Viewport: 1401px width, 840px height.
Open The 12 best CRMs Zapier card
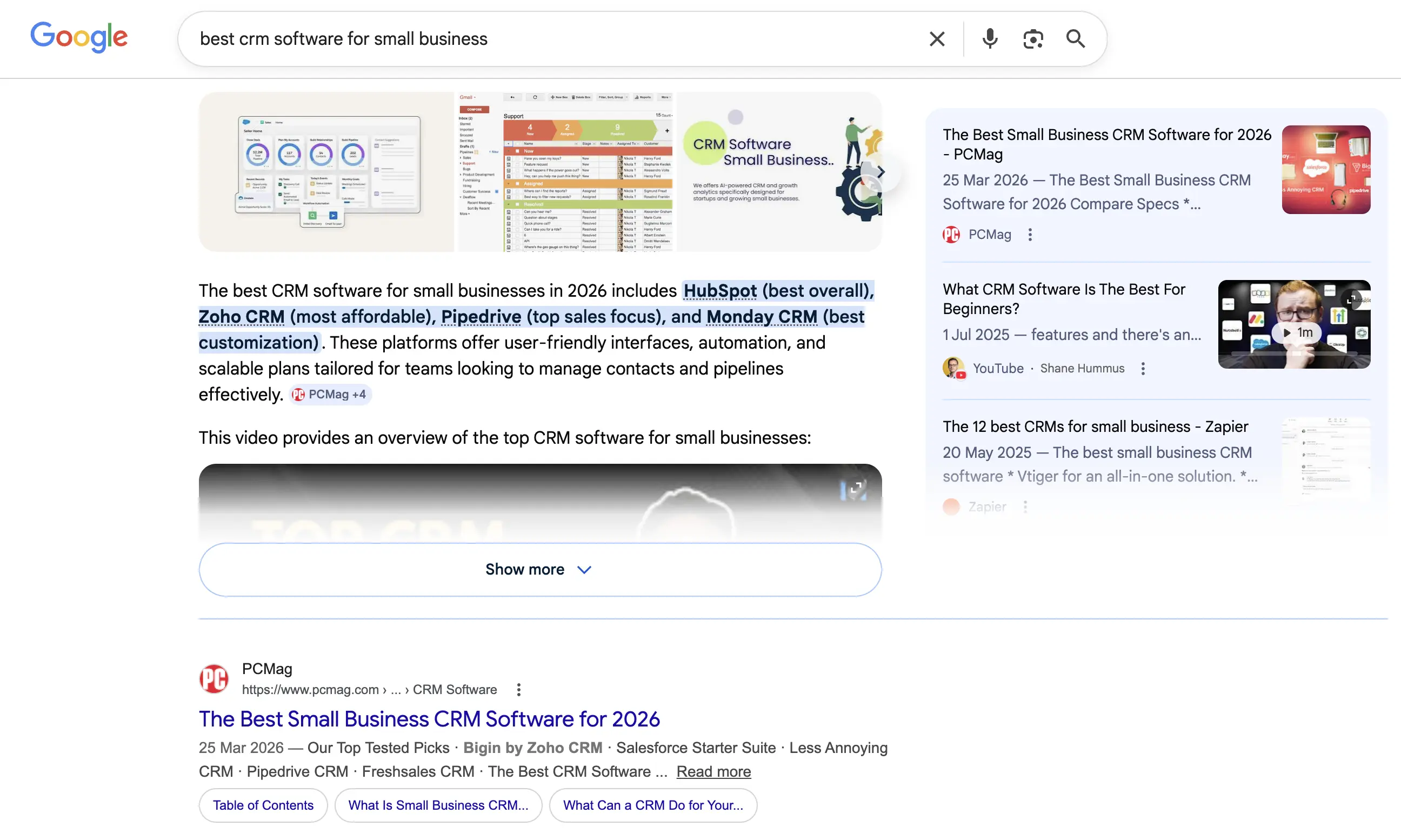[1095, 427]
